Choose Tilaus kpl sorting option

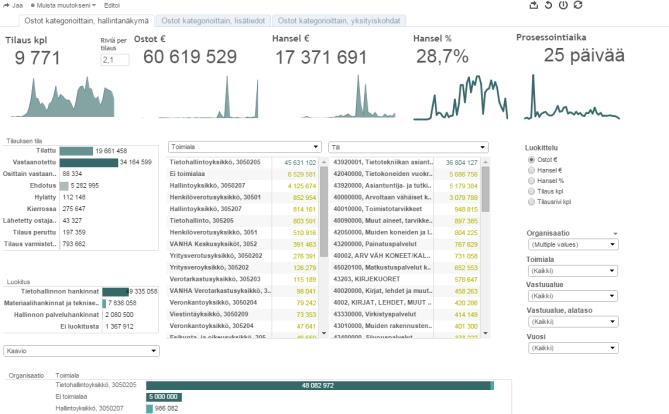(531, 191)
